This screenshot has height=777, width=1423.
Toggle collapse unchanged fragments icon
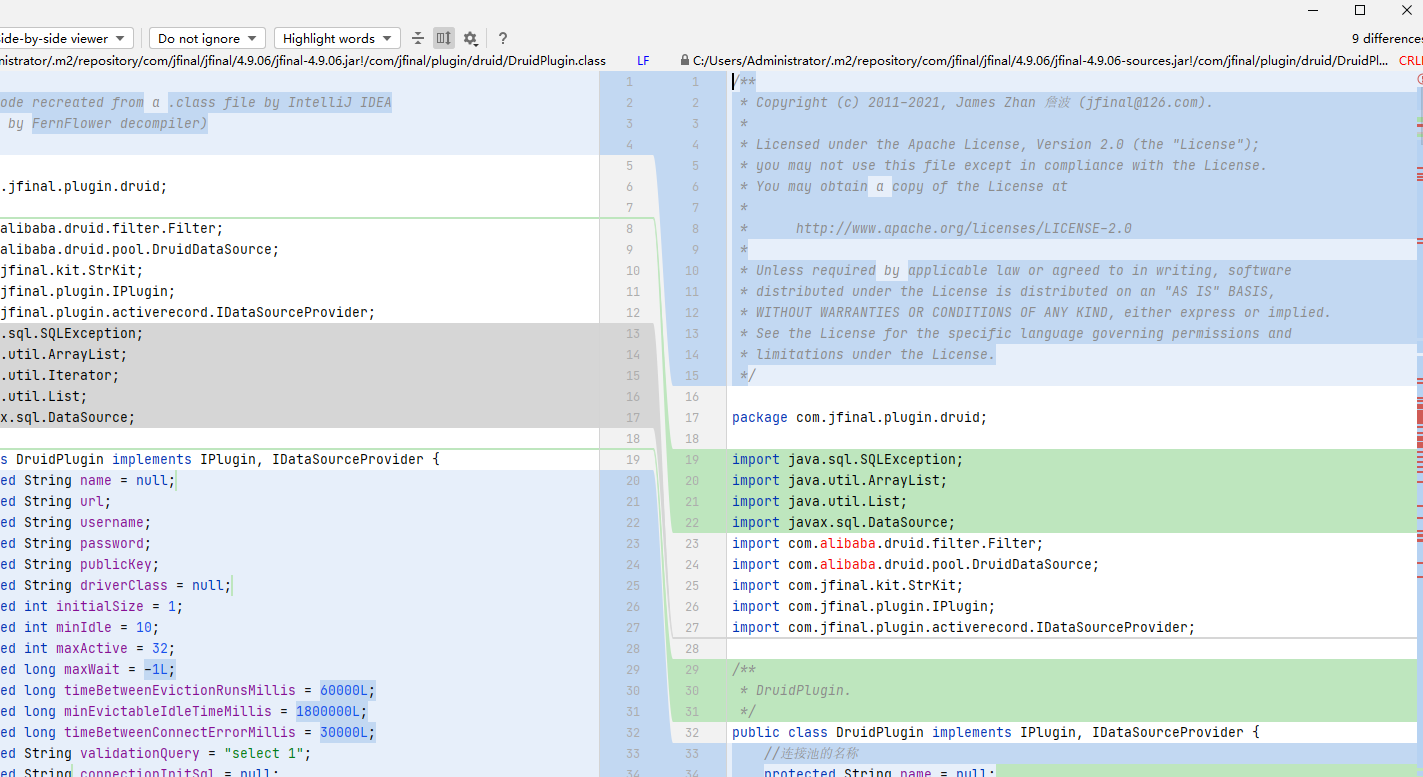[x=418, y=38]
